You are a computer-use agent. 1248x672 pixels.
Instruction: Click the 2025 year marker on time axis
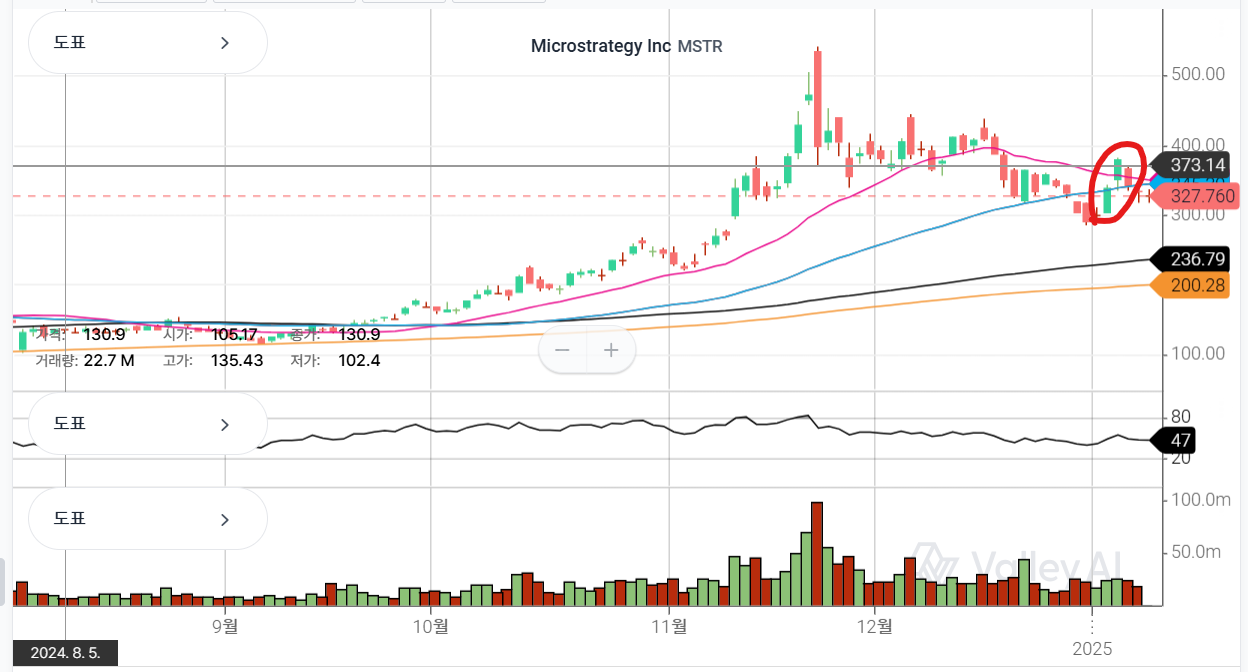[x=1092, y=648]
